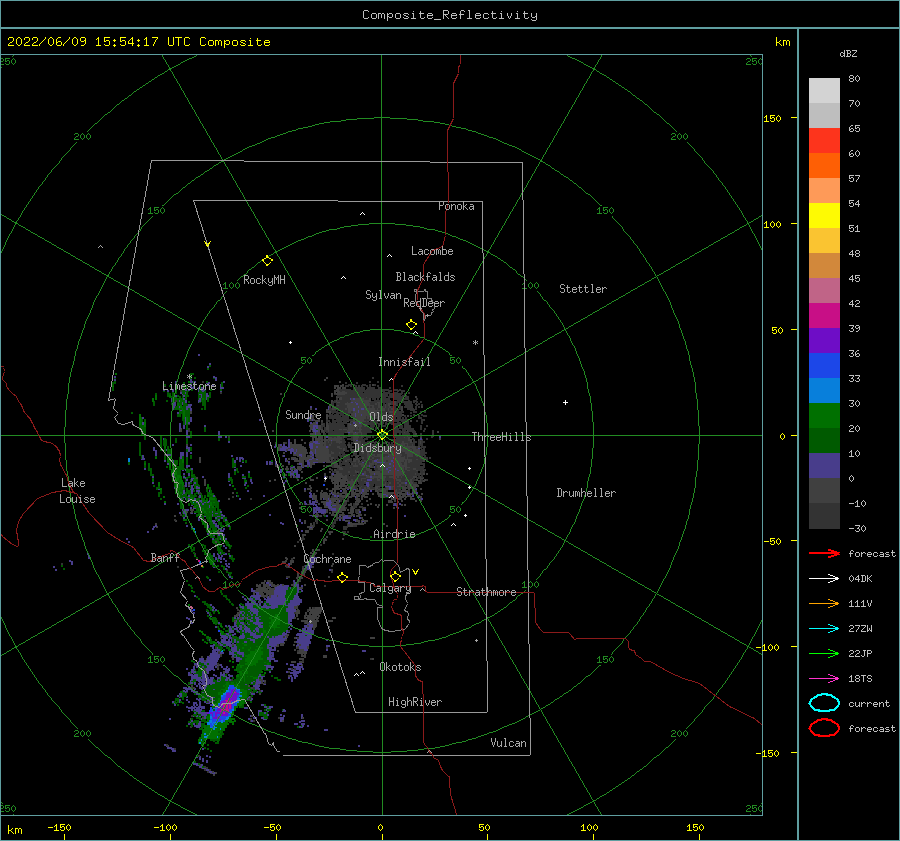The image size is (900, 841).
Task: Click the Didsbury label
Action: [x=377, y=448]
